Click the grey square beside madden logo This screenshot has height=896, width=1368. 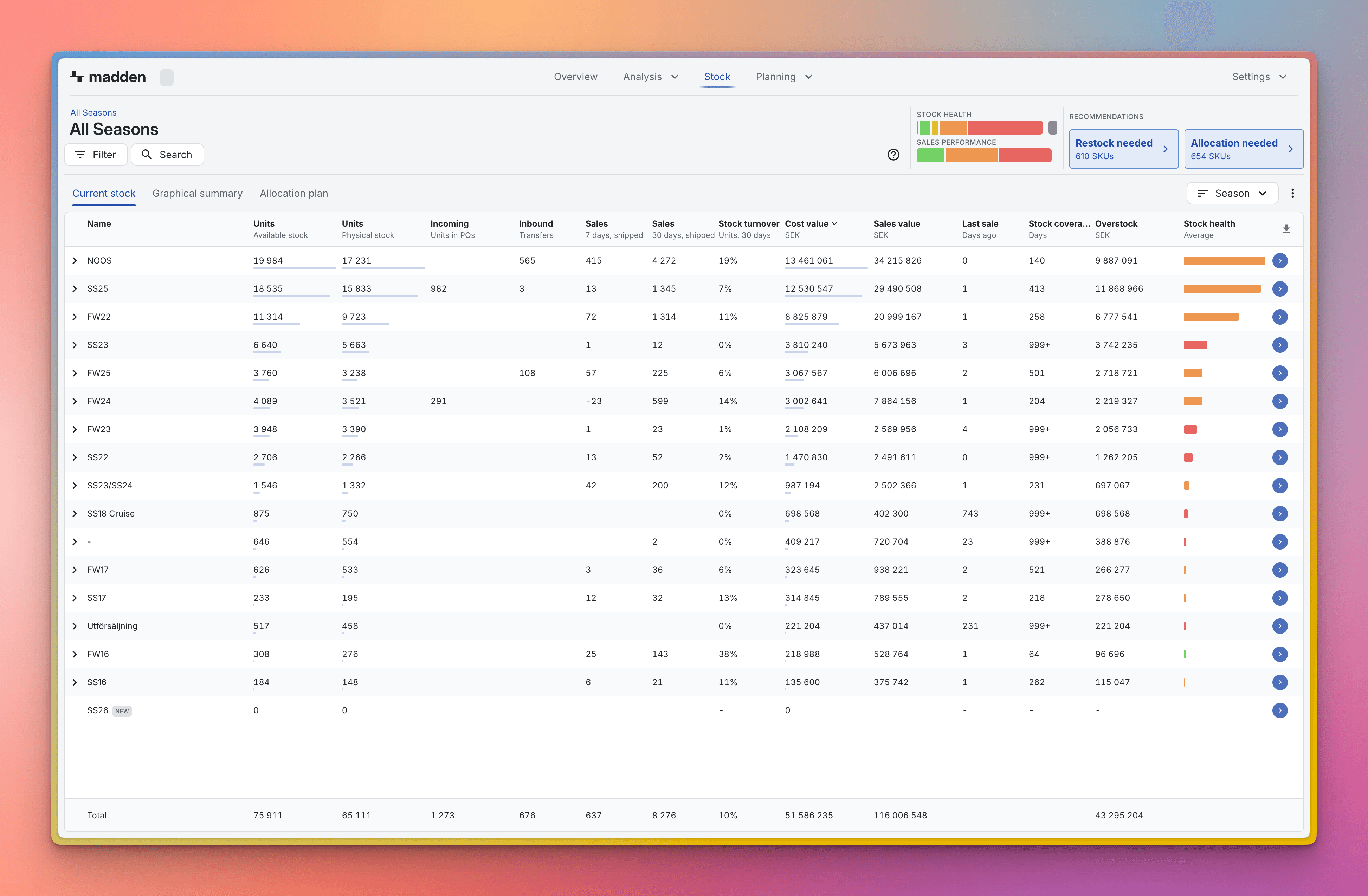(x=166, y=78)
